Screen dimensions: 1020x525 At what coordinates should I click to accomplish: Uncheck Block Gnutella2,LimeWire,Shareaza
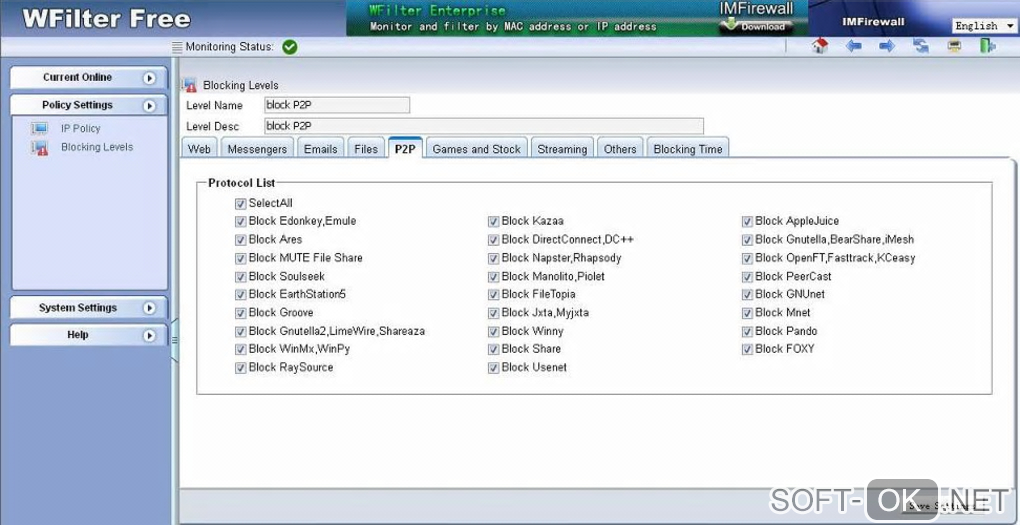[x=241, y=332]
